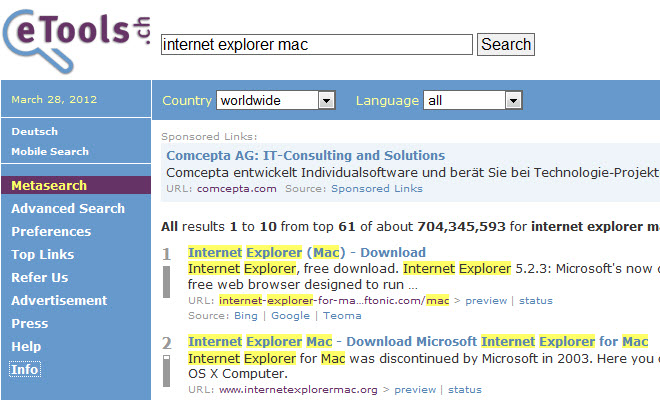Click Info in the sidebar

click(25, 369)
